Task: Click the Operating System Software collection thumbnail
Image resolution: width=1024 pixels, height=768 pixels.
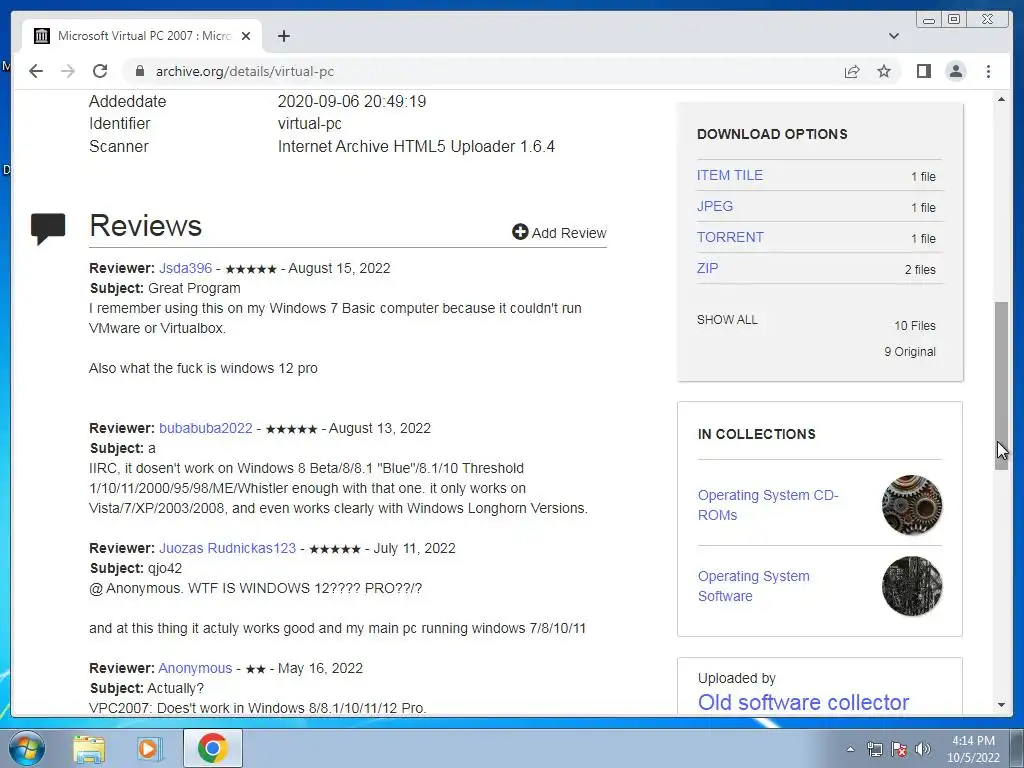Action: click(912, 586)
